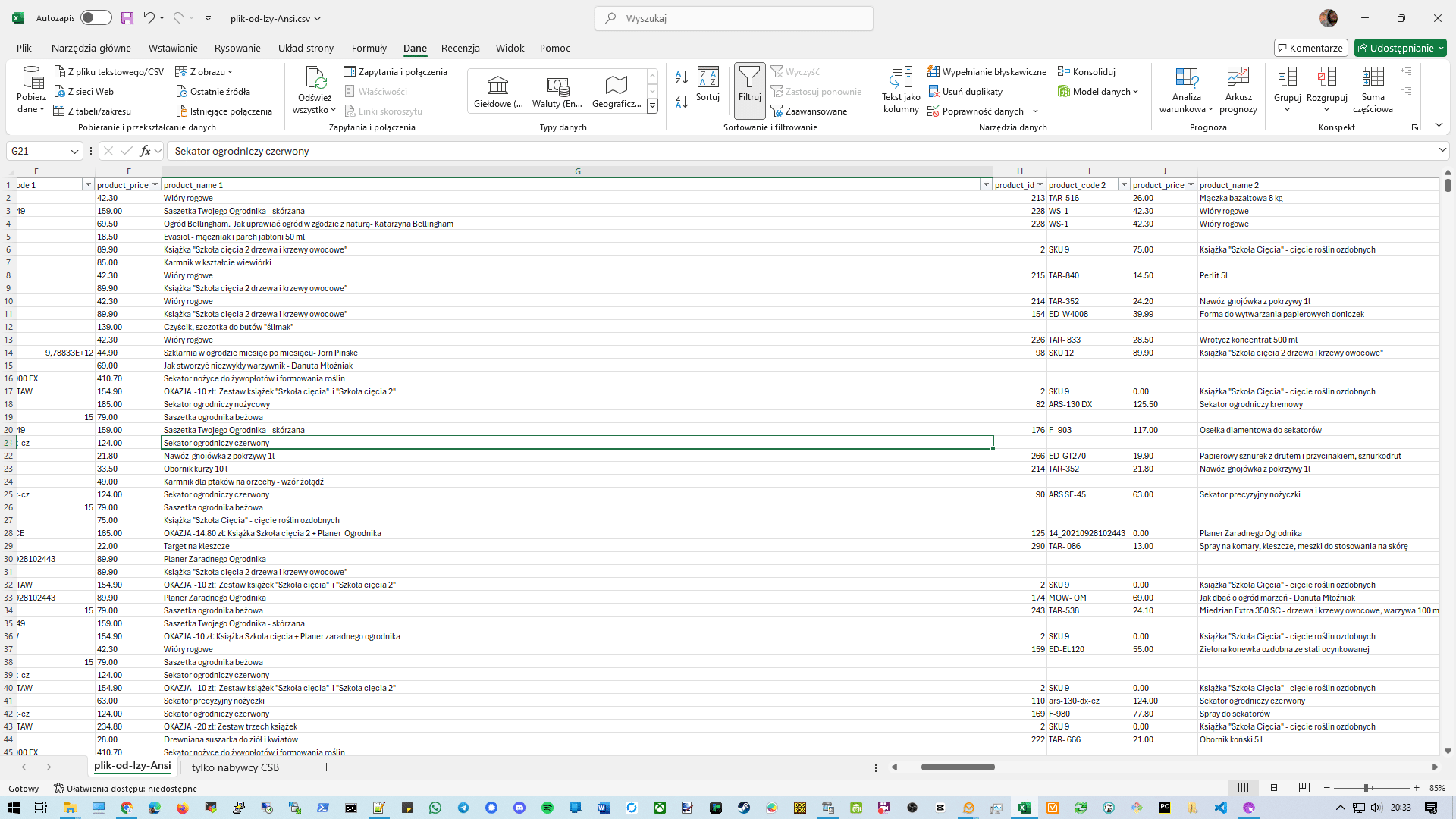Switch to Normal view in status bar

[1243, 788]
